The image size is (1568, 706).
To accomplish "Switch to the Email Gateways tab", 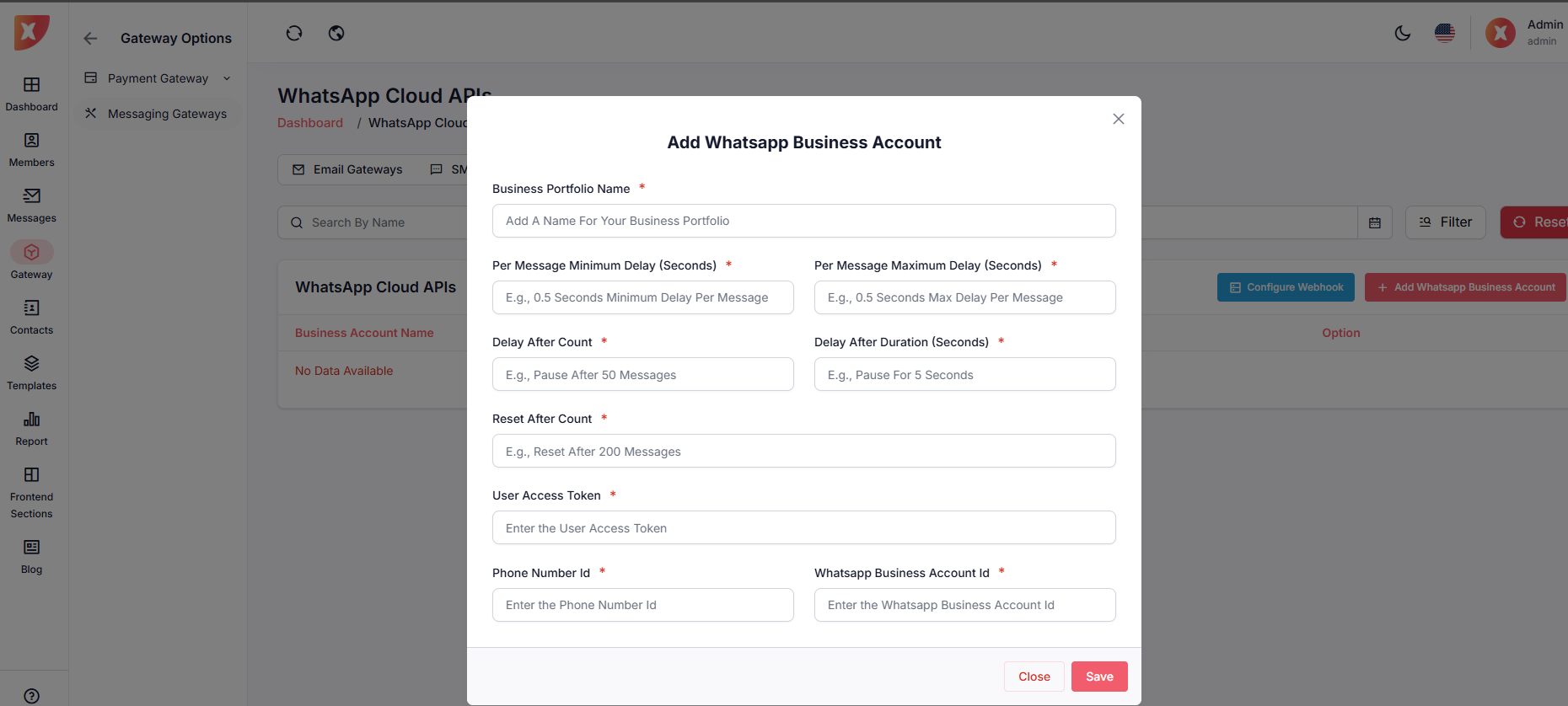I will (x=347, y=169).
